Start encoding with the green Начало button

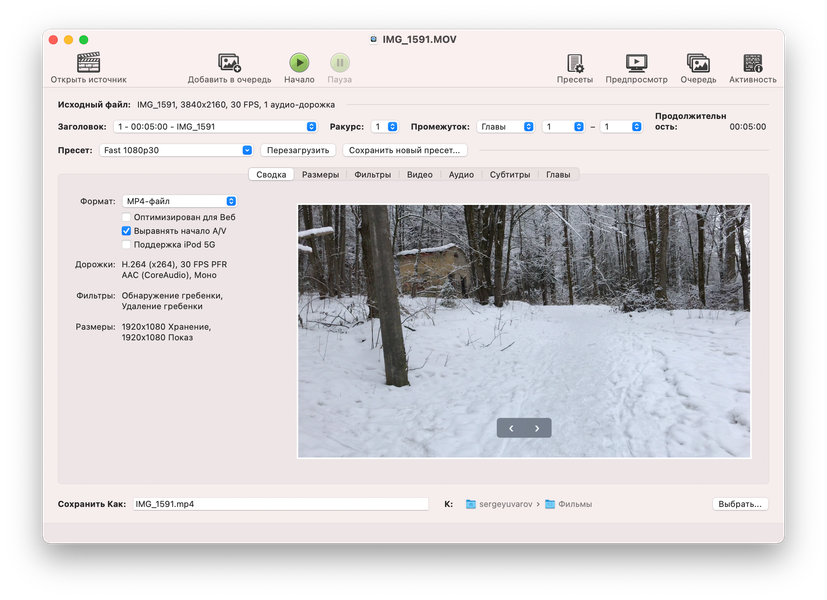[x=299, y=63]
